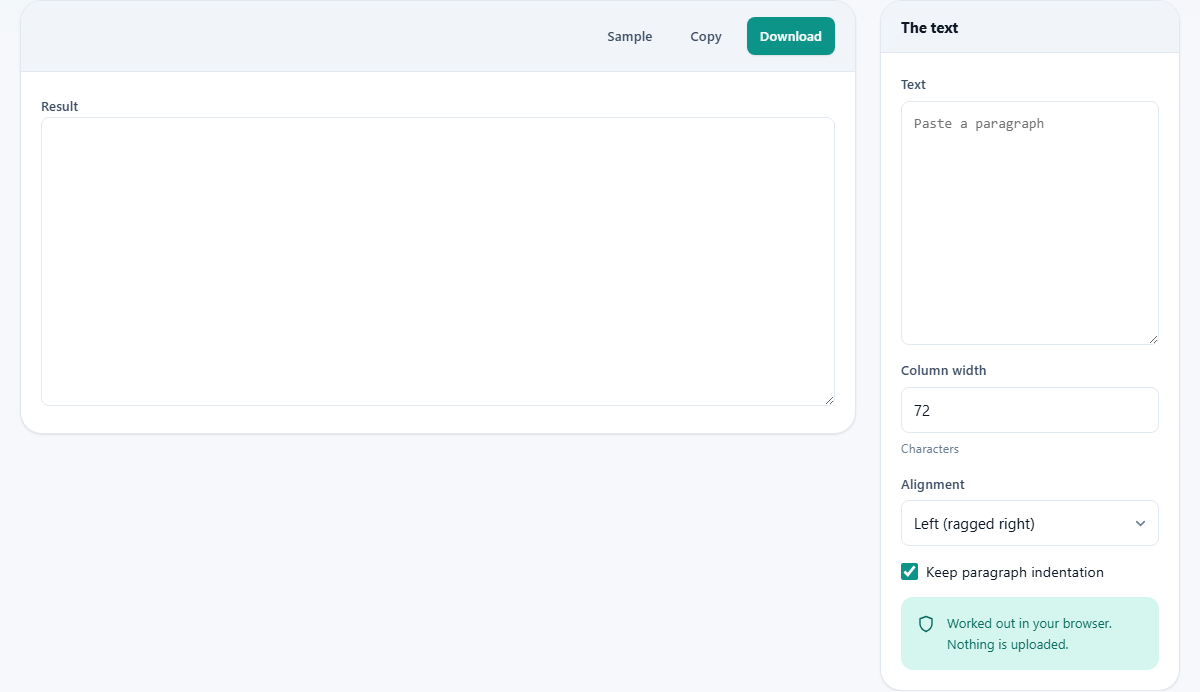Click the Result resize handle

(x=828, y=399)
